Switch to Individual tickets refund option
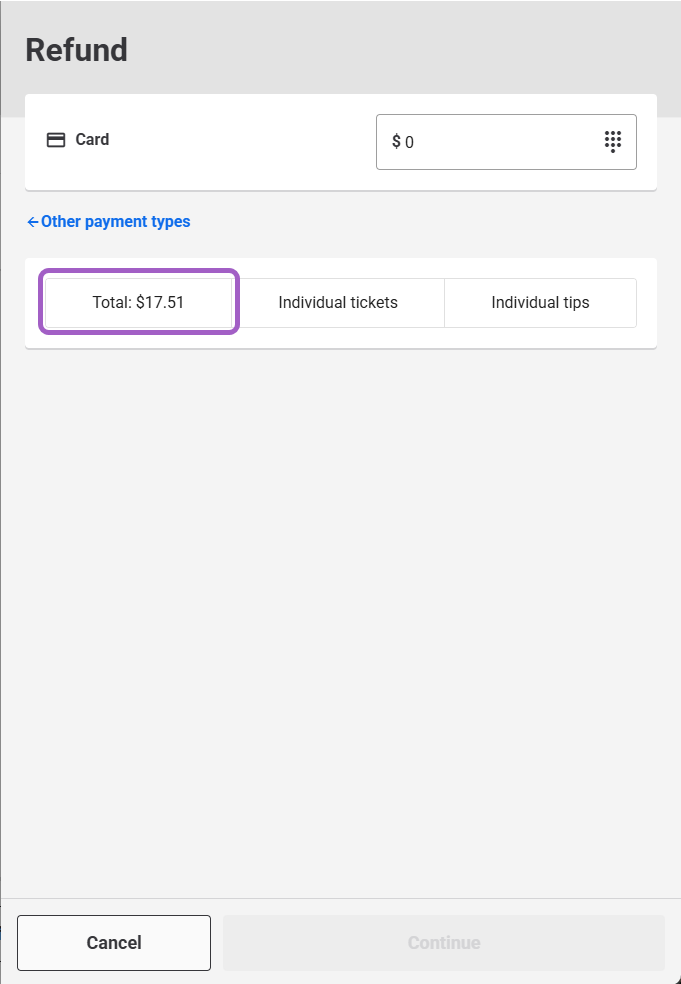 (x=338, y=302)
